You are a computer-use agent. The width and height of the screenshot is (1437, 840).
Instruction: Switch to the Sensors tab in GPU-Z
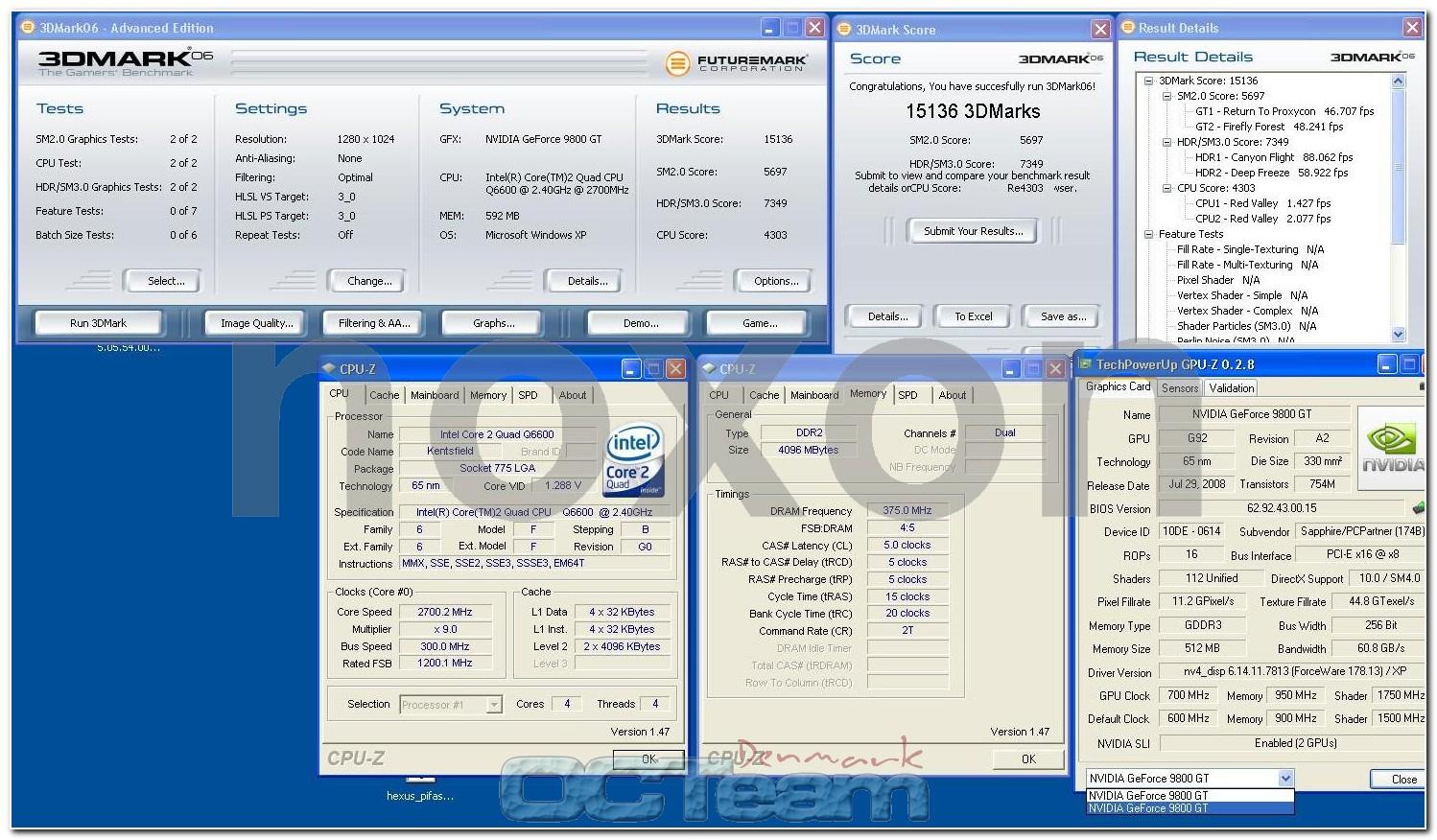click(1180, 388)
